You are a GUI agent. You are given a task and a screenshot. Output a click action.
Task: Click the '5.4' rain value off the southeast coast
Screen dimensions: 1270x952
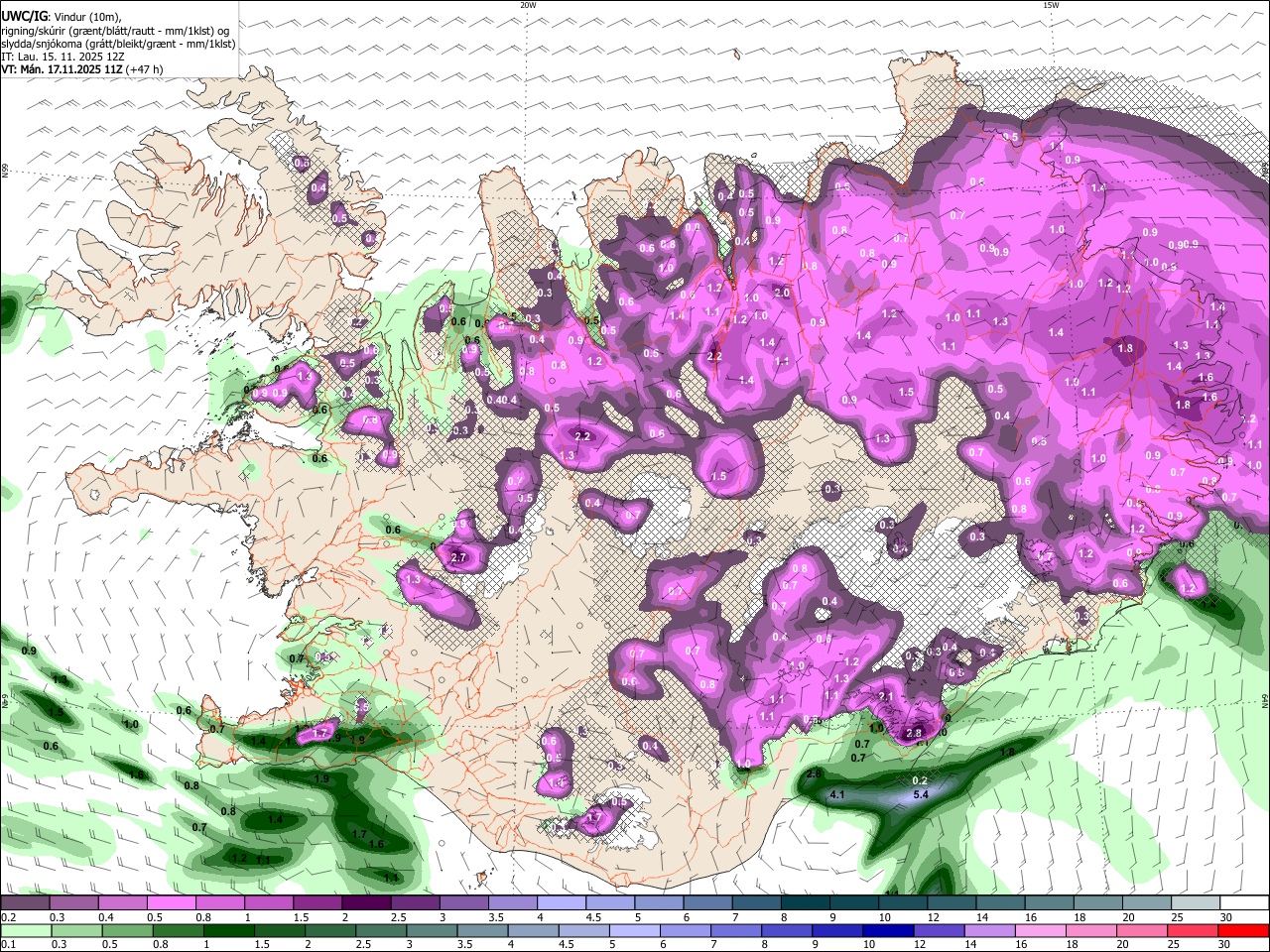[x=920, y=794]
